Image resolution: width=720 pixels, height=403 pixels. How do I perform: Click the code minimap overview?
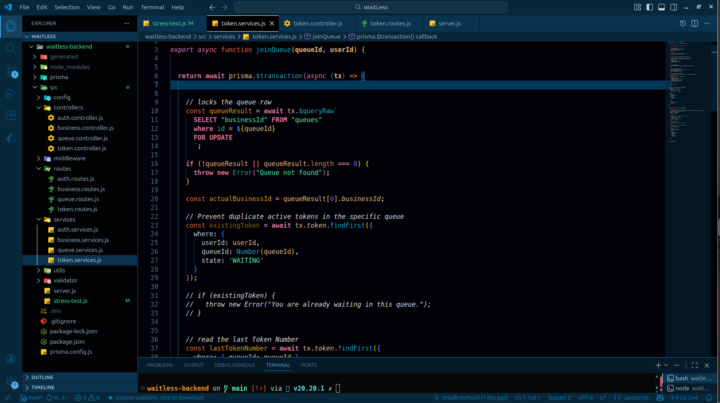coord(689,92)
